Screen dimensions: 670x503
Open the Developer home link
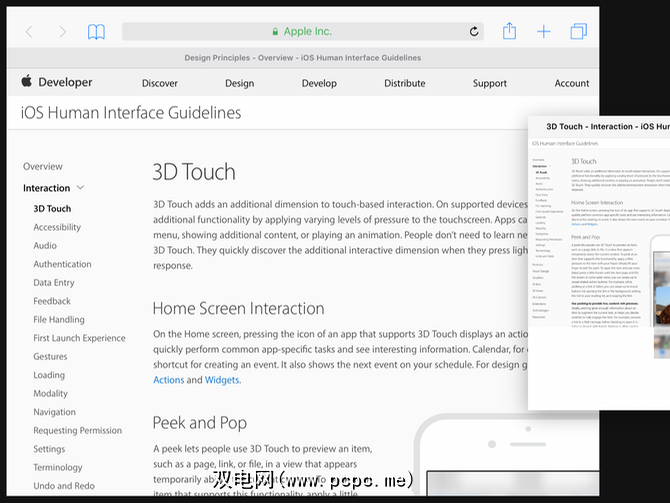coord(65,82)
